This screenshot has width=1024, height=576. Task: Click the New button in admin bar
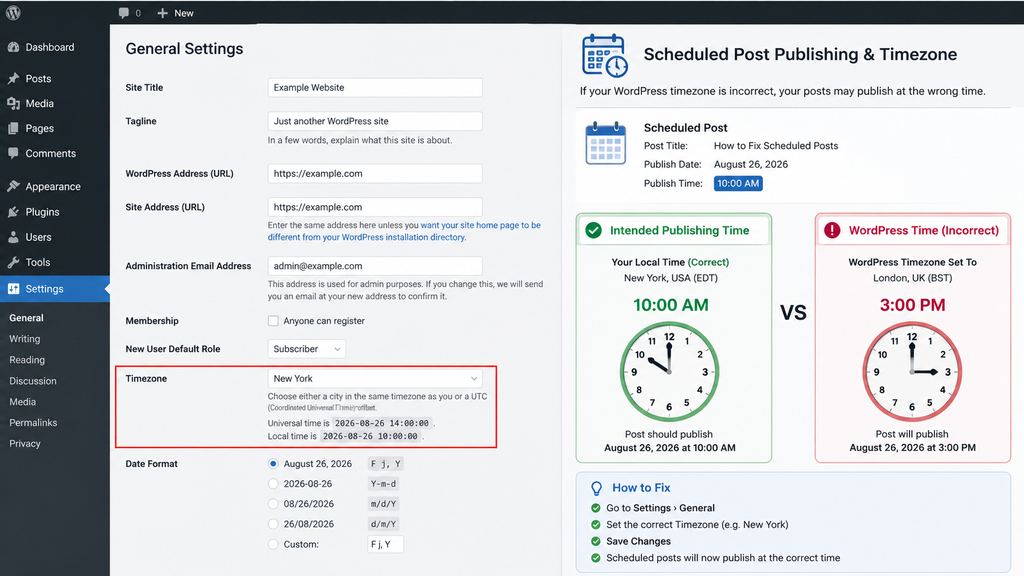pyautogui.click(x=176, y=13)
